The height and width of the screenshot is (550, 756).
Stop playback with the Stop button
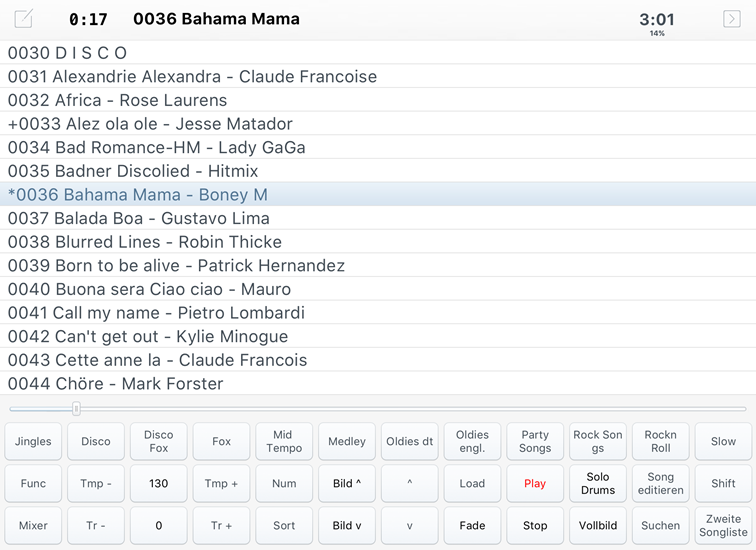click(x=535, y=525)
